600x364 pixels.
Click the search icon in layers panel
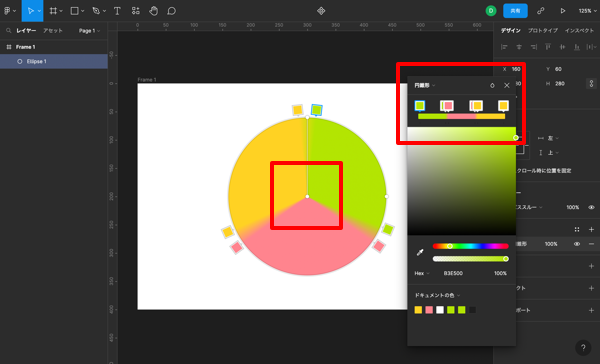(x=8, y=31)
